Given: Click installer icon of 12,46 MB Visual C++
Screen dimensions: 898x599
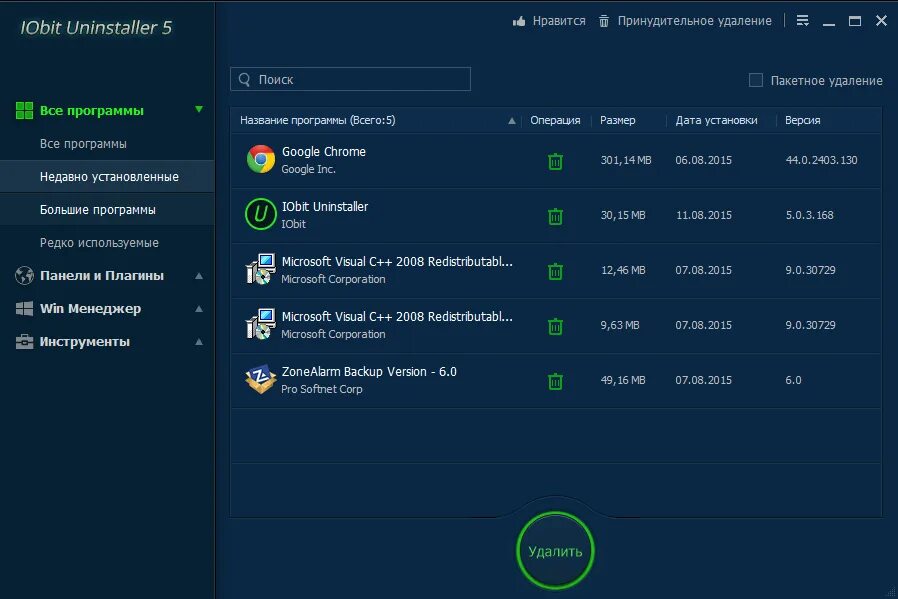Looking at the screenshot, I should [261, 269].
